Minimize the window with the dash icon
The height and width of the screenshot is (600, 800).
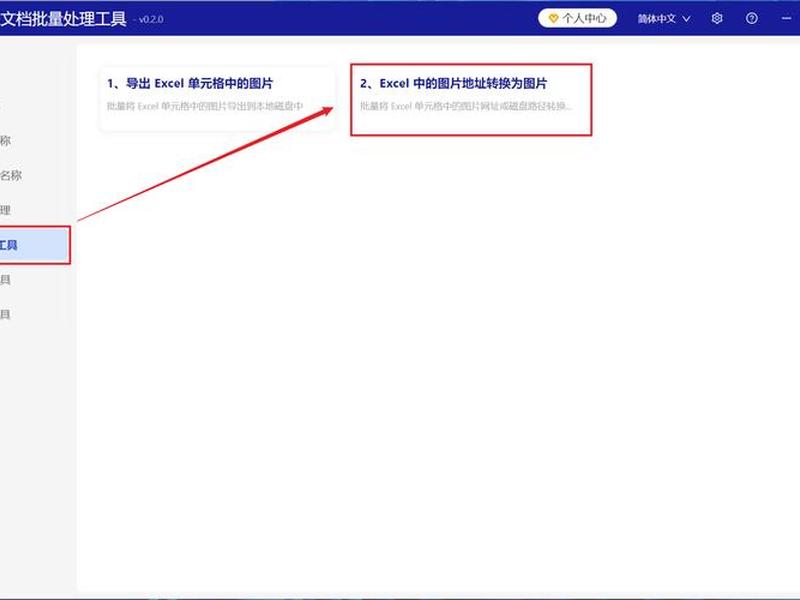[786, 19]
